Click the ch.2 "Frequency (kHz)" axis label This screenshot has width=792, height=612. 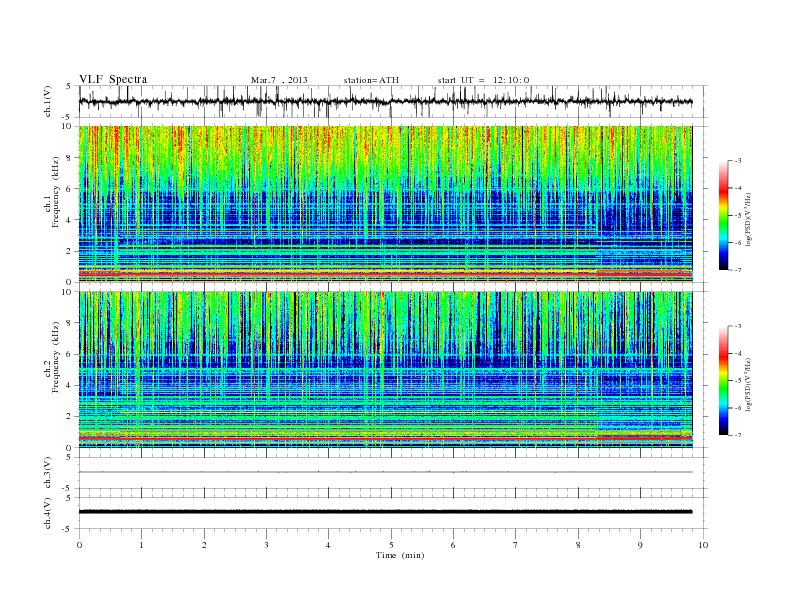click(56, 357)
